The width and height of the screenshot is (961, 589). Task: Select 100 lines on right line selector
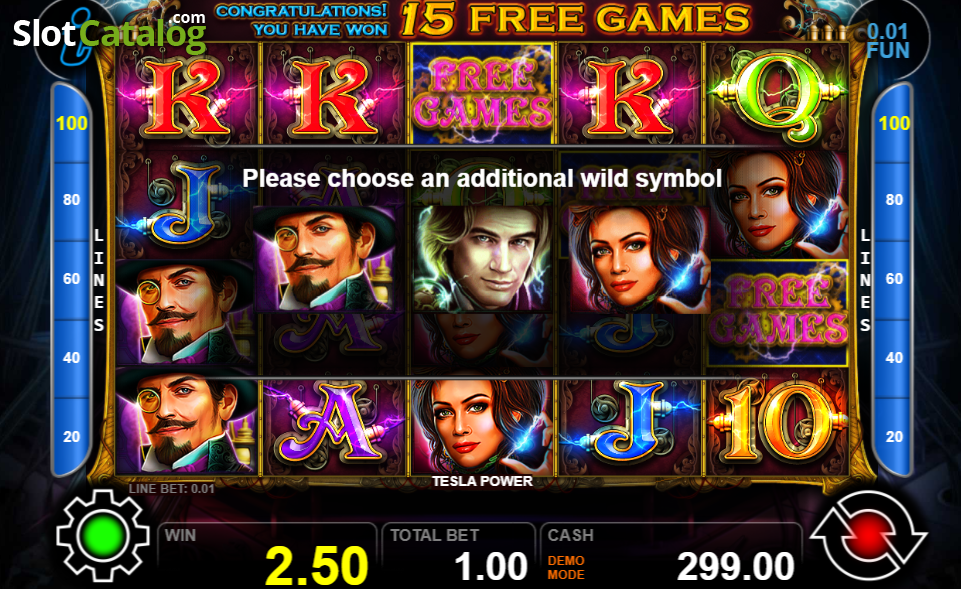tap(894, 123)
